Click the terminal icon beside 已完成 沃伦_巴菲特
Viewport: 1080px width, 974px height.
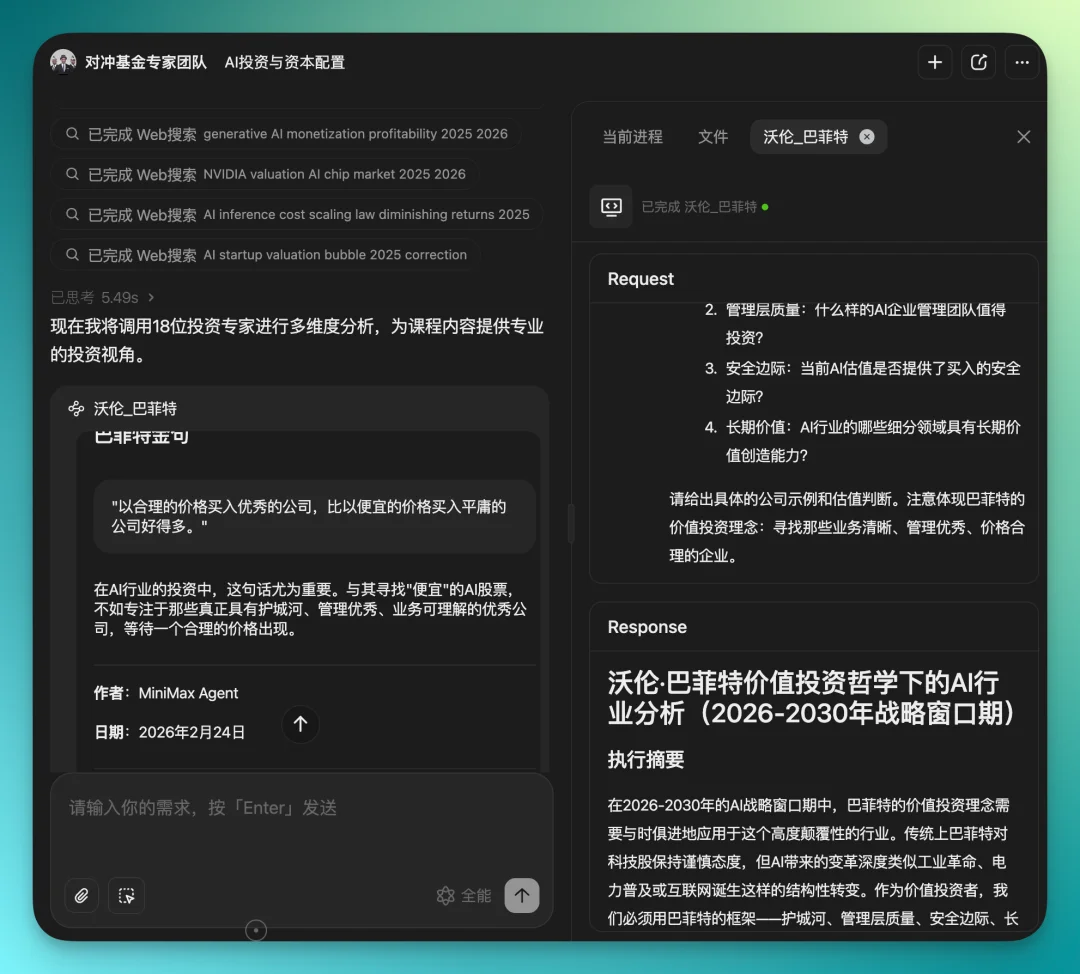point(611,206)
